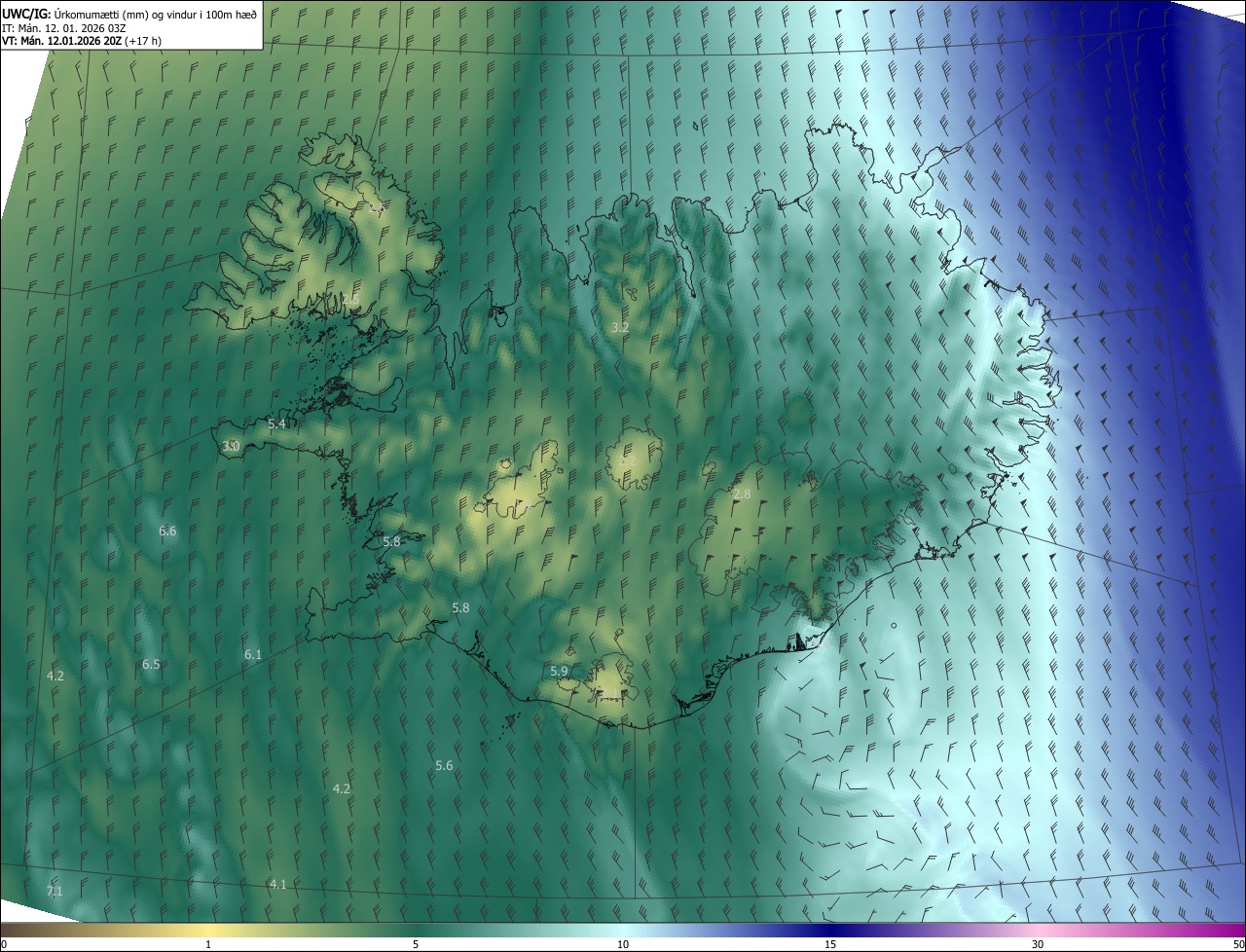Click the 0 tick on the colour scale
1246x952 pixels.
click(x=4, y=944)
